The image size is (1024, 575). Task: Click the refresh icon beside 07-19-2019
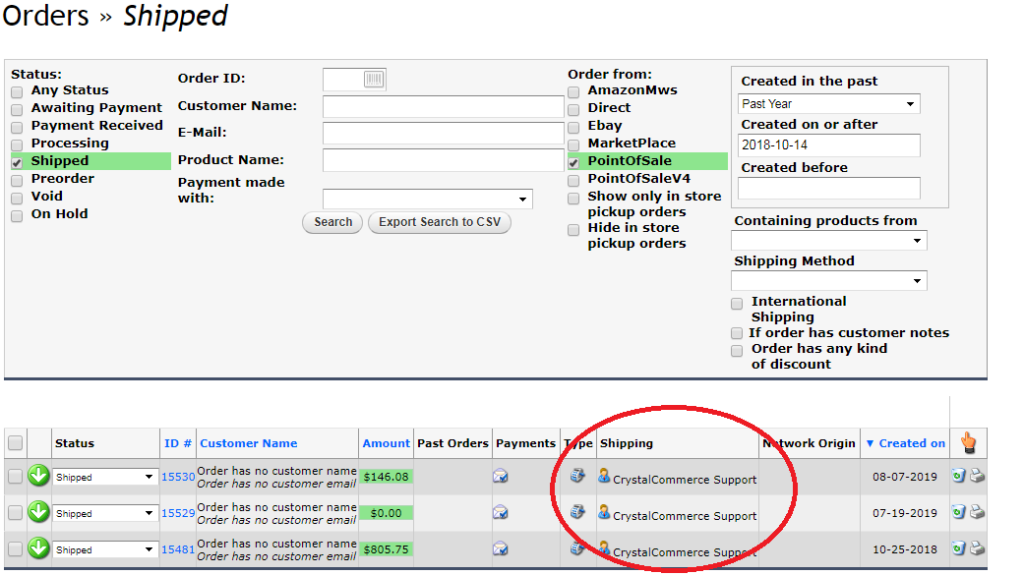point(958,512)
